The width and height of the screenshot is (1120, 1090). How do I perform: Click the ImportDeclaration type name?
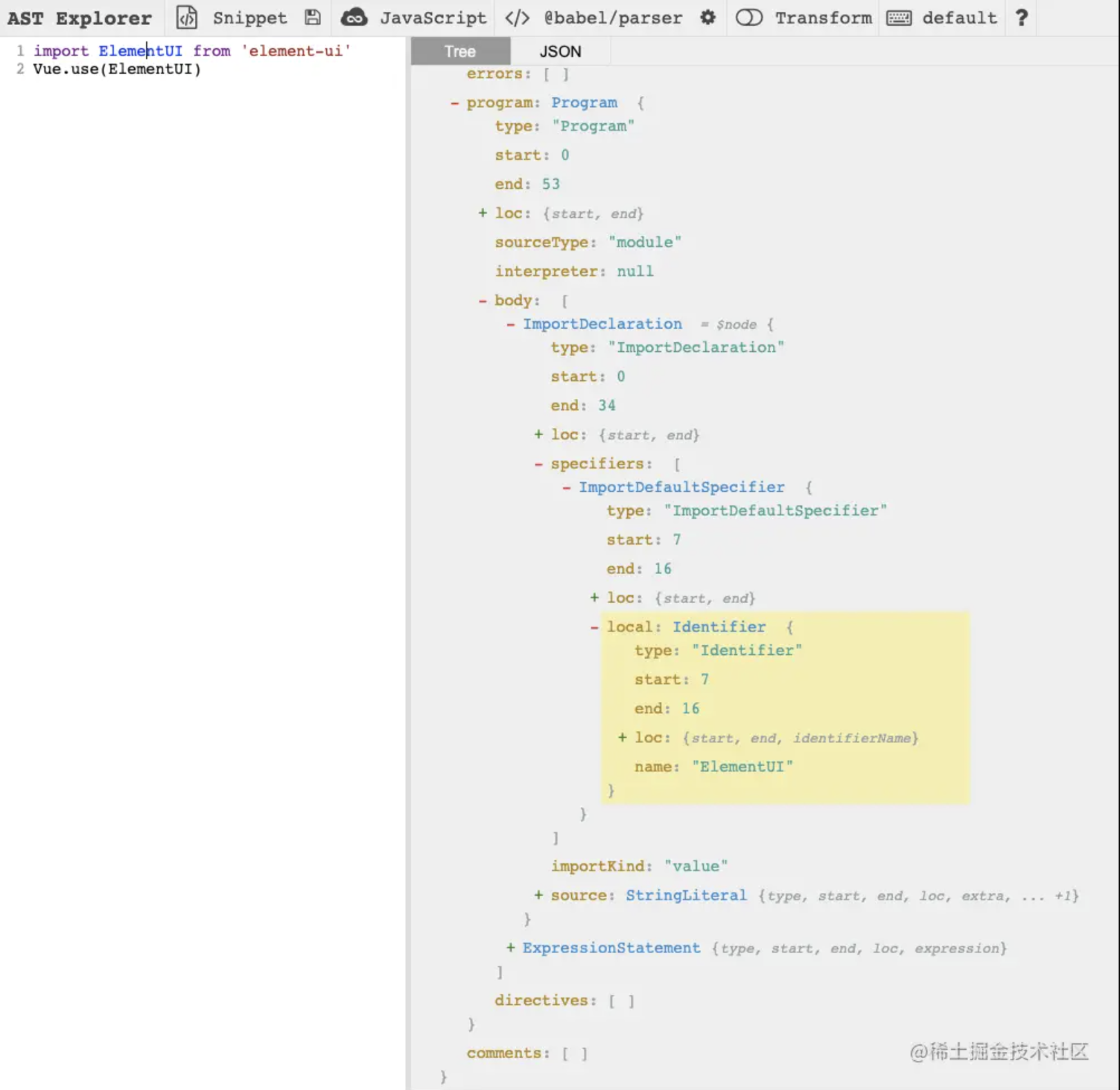pyautogui.click(x=603, y=324)
